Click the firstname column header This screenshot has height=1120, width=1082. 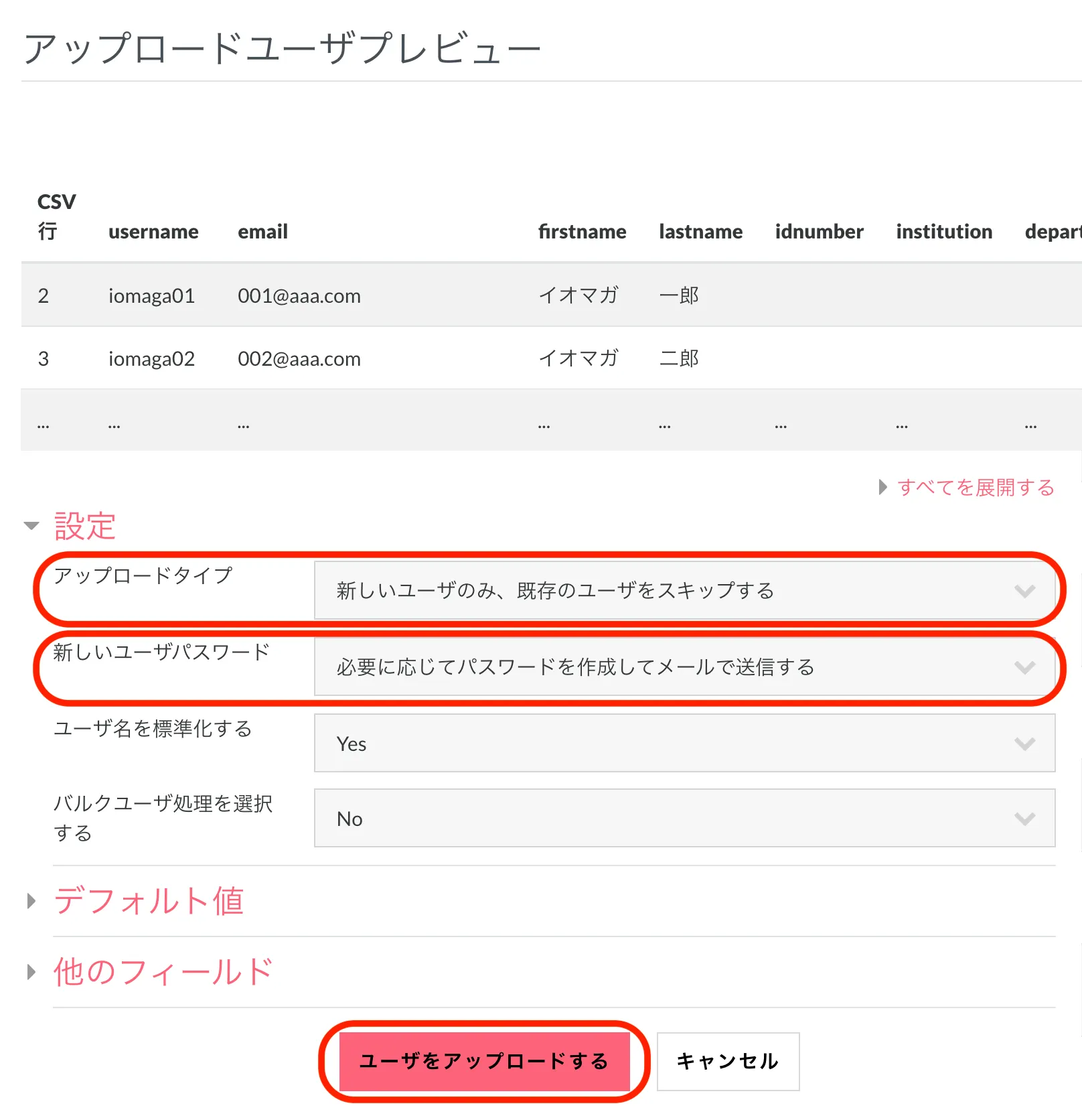pyautogui.click(x=582, y=232)
